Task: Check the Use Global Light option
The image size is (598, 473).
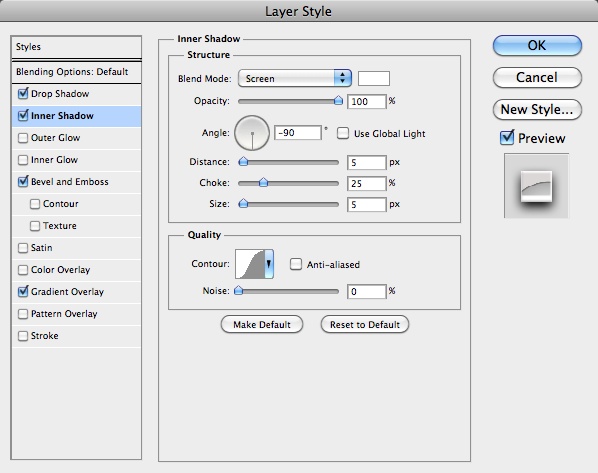Action: pos(342,133)
